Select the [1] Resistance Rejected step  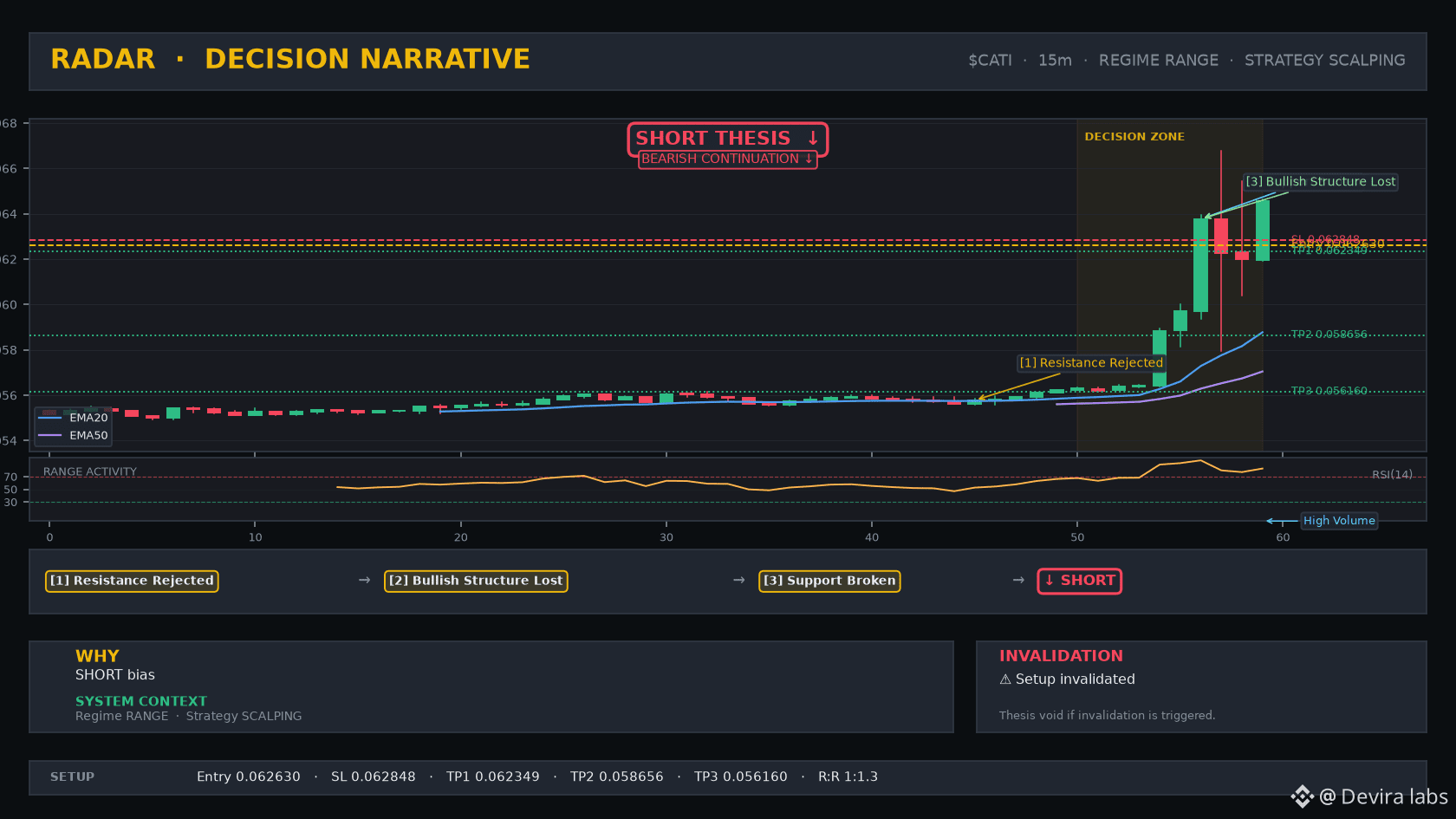(x=132, y=581)
